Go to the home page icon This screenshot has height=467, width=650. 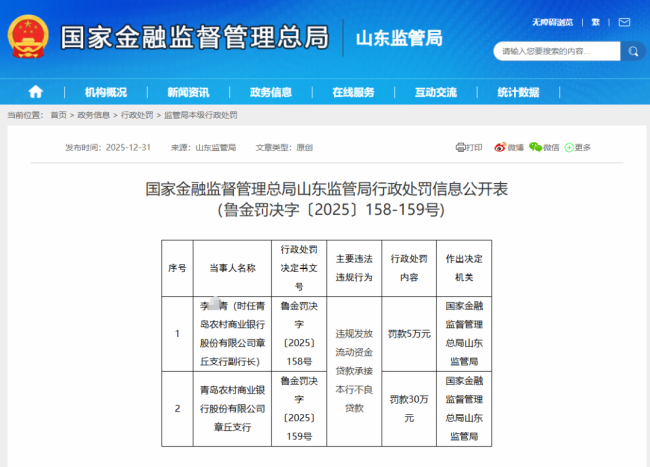(36, 92)
